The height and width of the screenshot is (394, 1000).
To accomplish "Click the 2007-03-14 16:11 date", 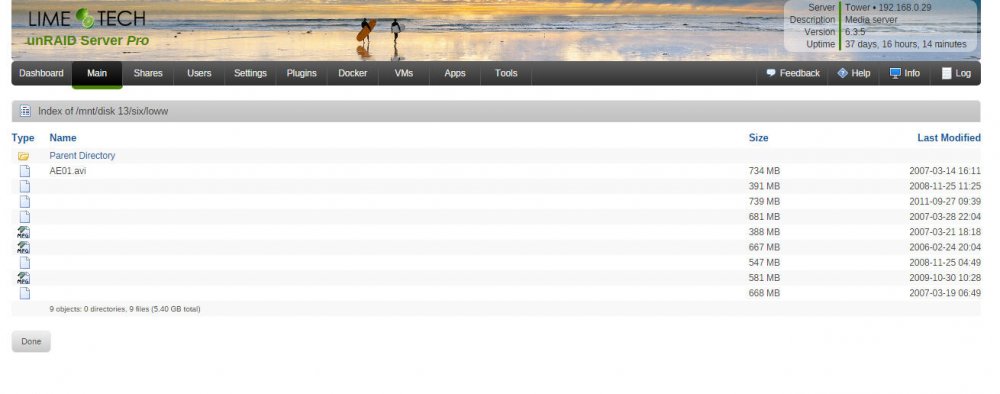I will tap(945, 171).
